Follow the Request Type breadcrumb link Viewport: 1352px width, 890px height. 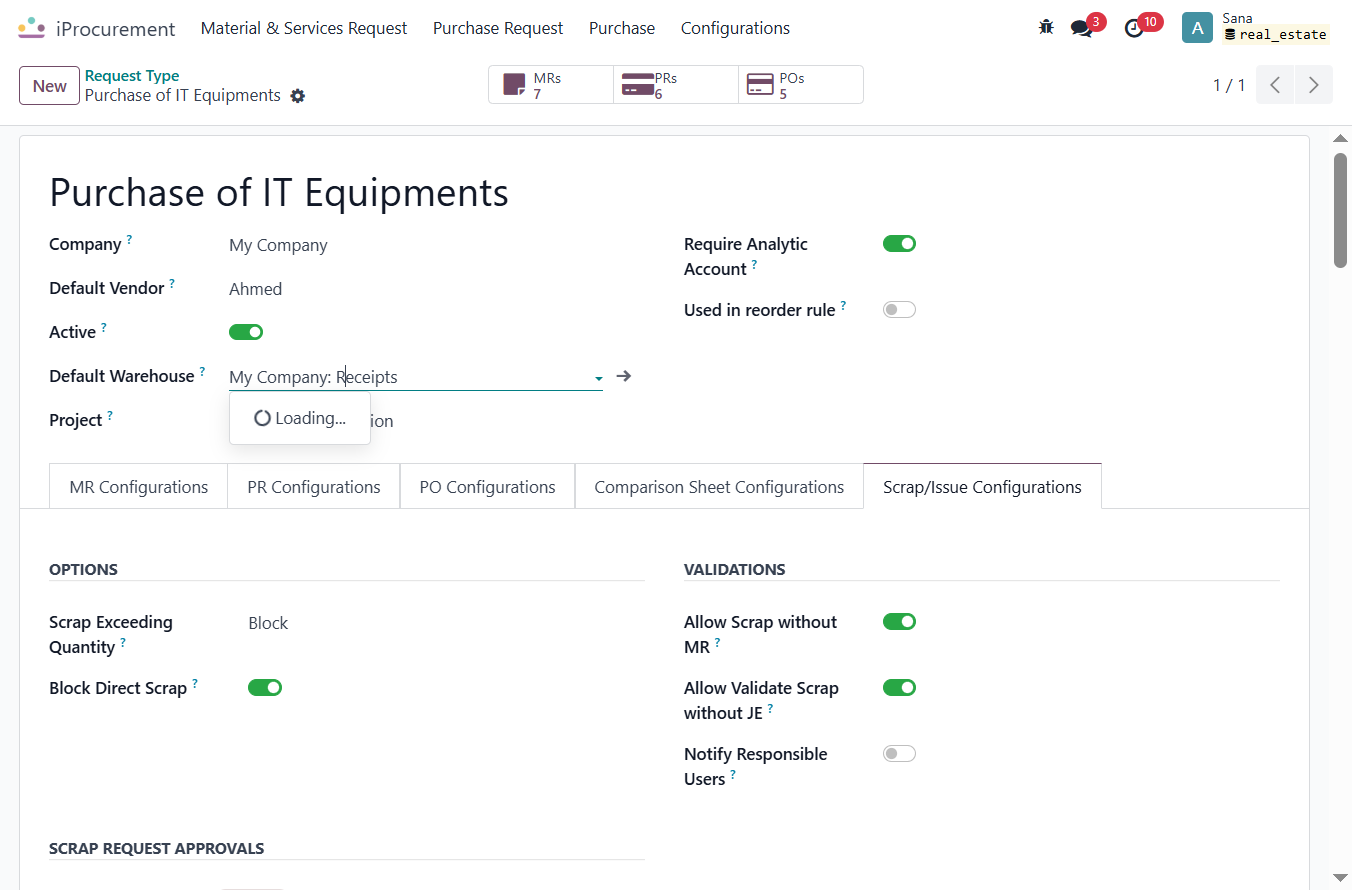pos(132,76)
